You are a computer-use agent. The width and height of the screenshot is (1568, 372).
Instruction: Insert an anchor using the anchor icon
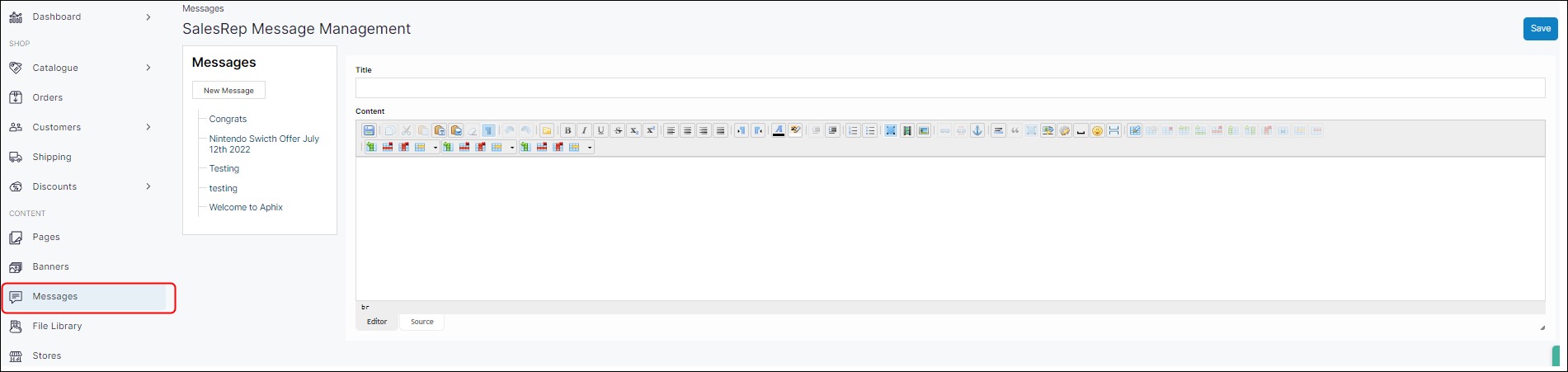[x=977, y=130]
